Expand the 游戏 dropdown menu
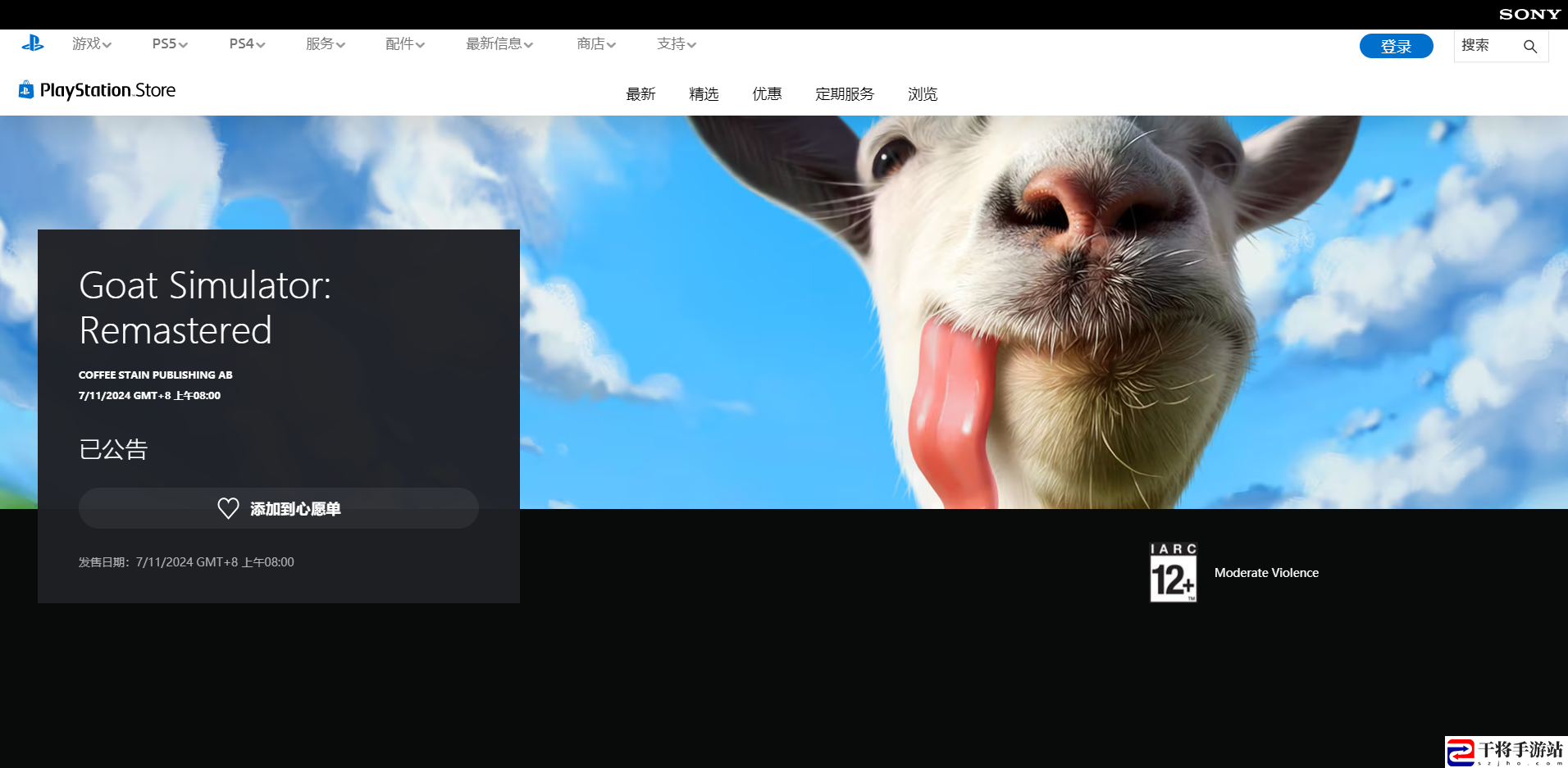This screenshot has height=768, width=1568. pyautogui.click(x=92, y=43)
